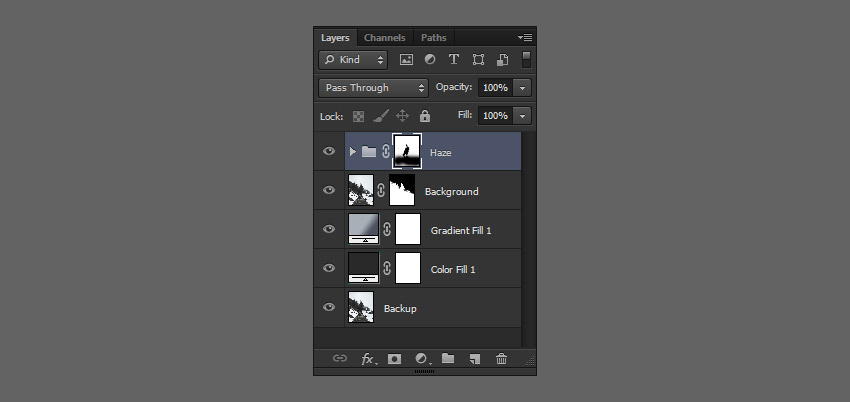Select Background layer image thumbnail
Screen dimensions: 850x402
pos(361,190)
